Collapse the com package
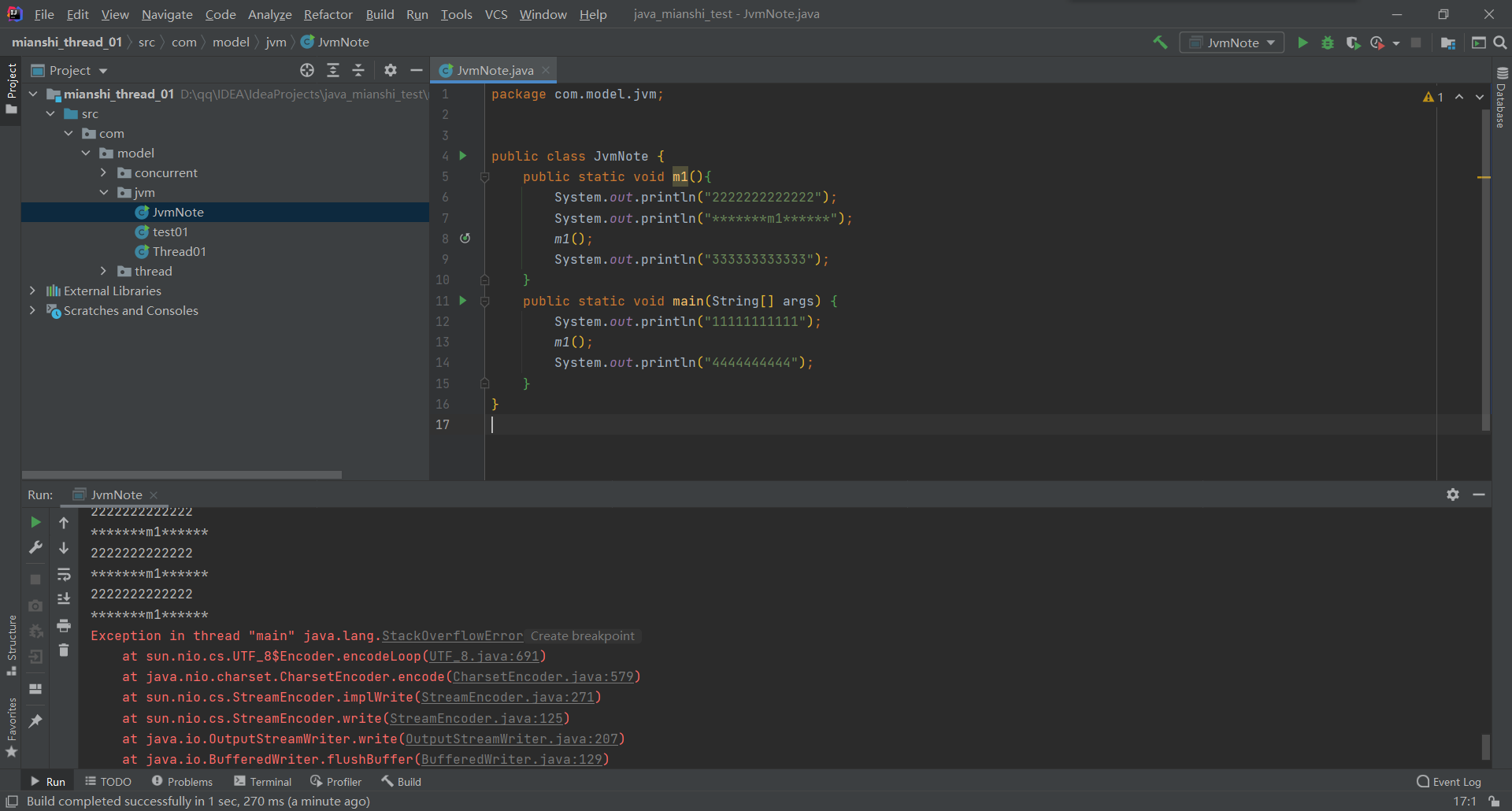This screenshot has height=811, width=1512. (69, 133)
